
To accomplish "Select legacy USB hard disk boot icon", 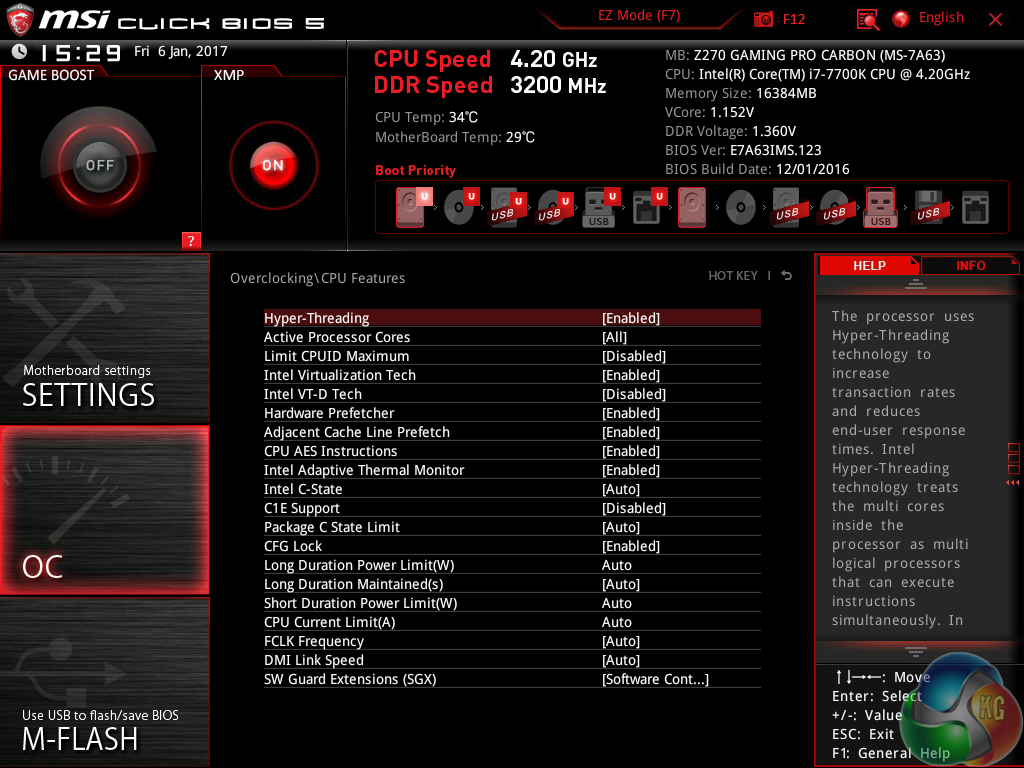I will [x=787, y=207].
